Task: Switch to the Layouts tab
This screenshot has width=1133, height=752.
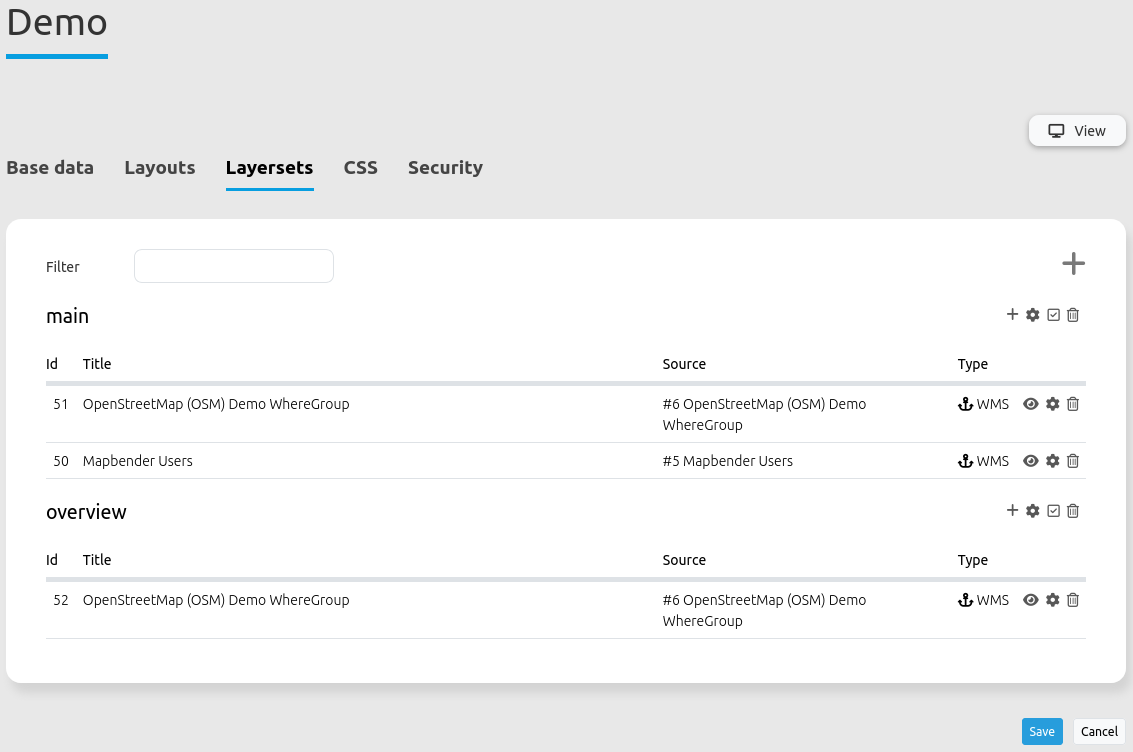Action: point(159,168)
